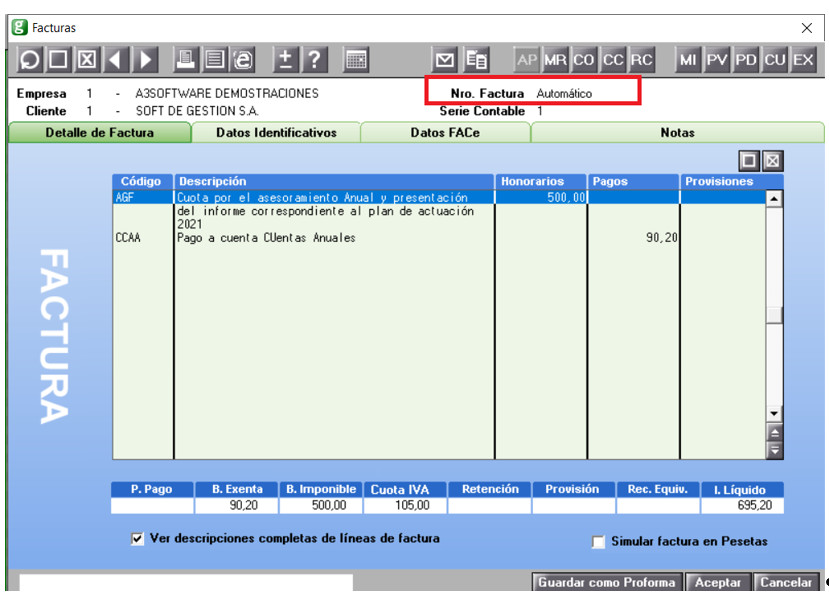The height and width of the screenshot is (599, 829).
Task: Click the square icon above the Provisiones column
Action: (x=749, y=161)
